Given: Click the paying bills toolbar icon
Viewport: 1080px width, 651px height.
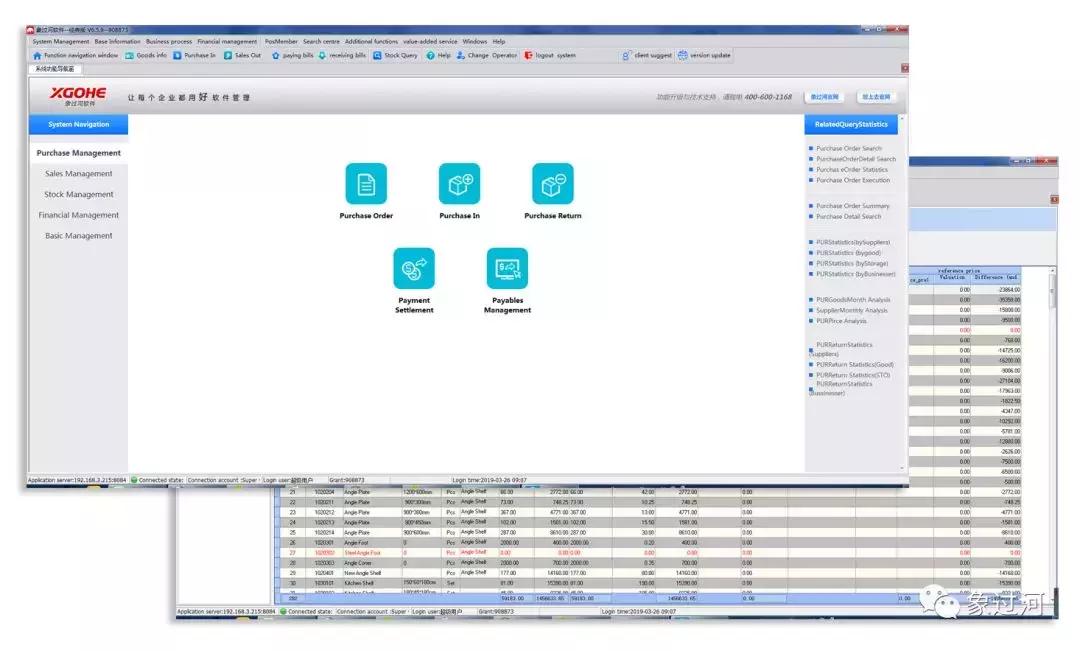Looking at the screenshot, I should pyautogui.click(x=276, y=55).
